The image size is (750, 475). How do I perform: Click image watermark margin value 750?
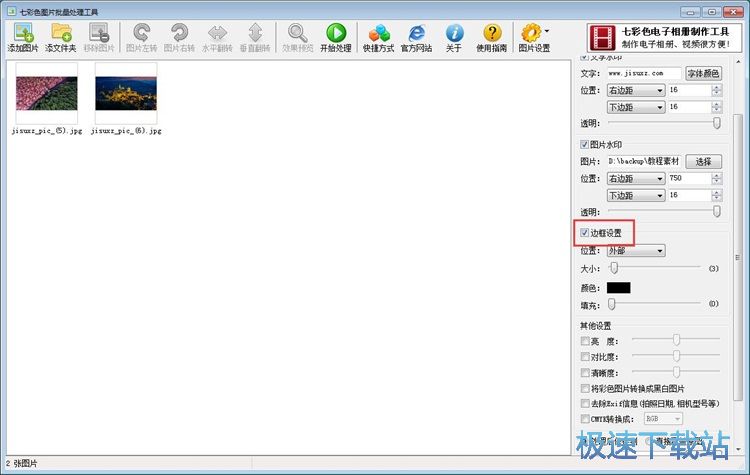point(689,178)
